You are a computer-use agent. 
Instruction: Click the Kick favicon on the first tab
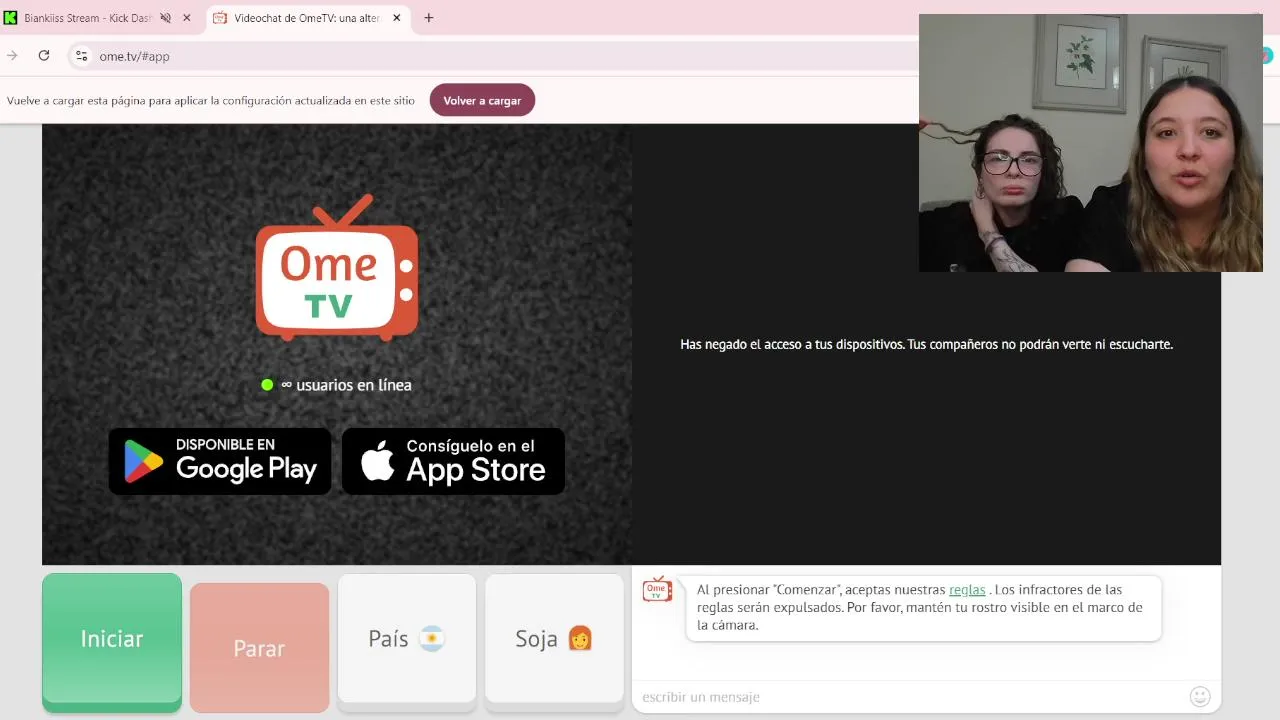click(11, 18)
